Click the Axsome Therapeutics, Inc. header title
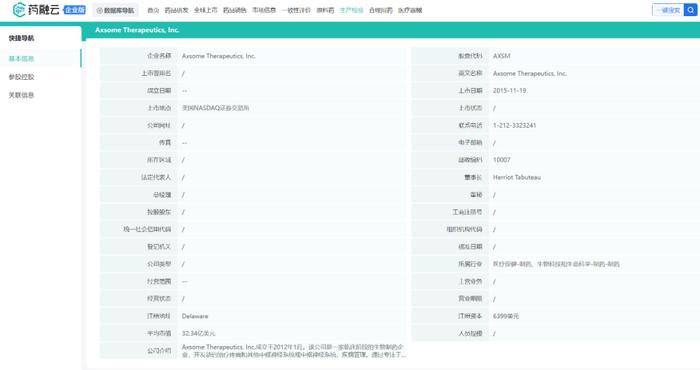 (x=137, y=30)
